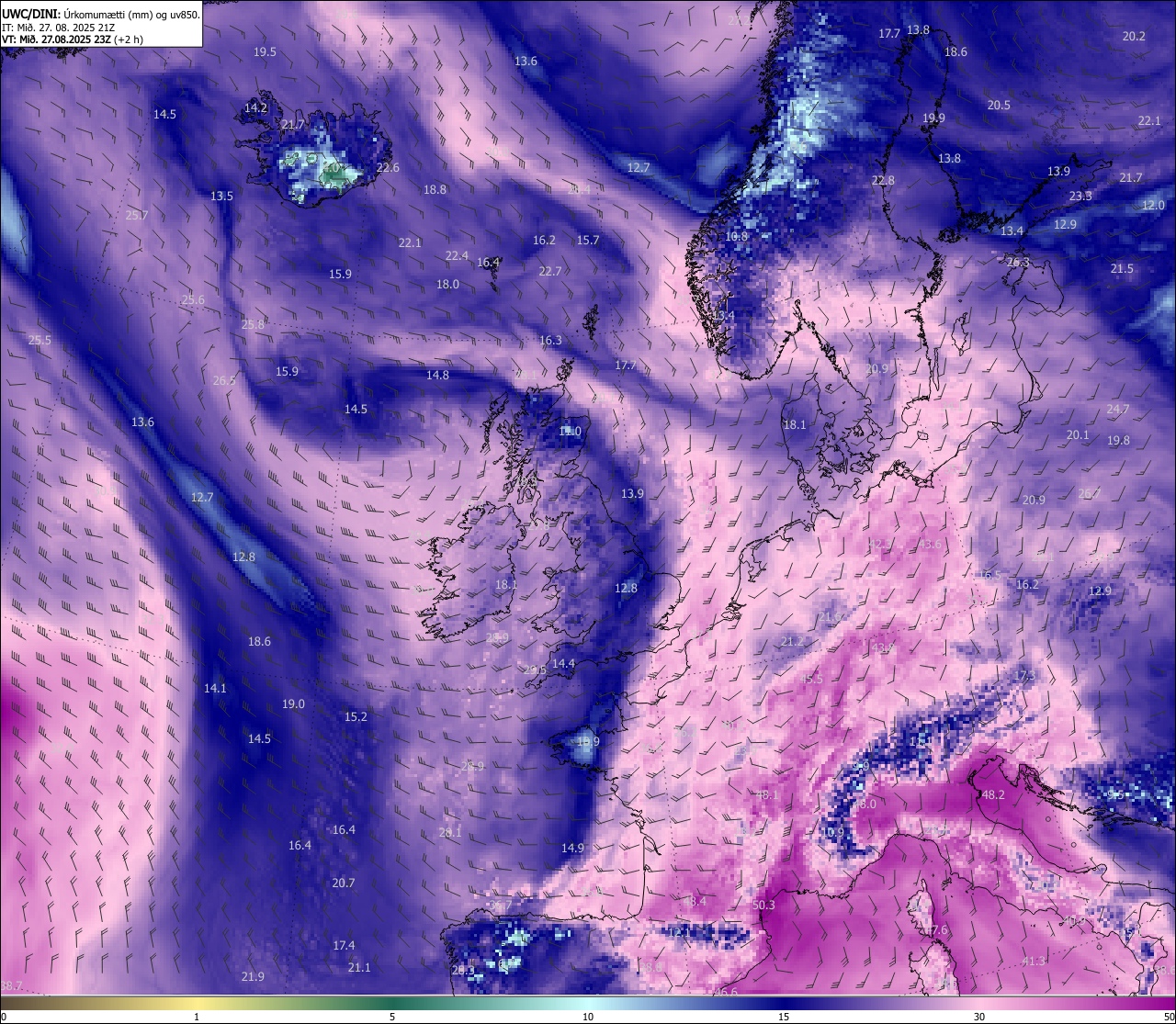Click the map value 19.9
The image size is (1176, 1024).
[933, 118]
